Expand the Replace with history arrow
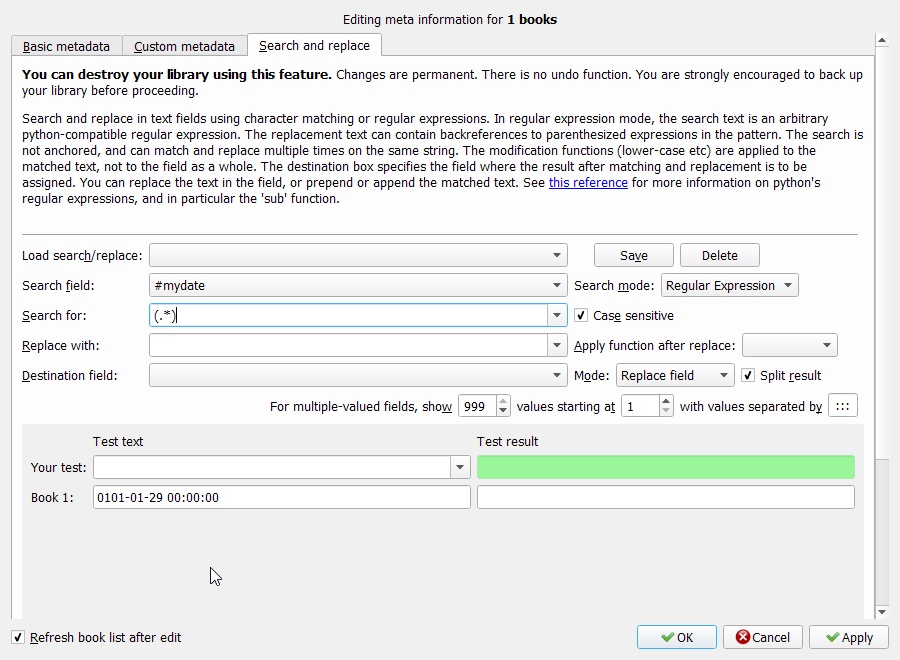The height and width of the screenshot is (660, 900). [x=557, y=345]
